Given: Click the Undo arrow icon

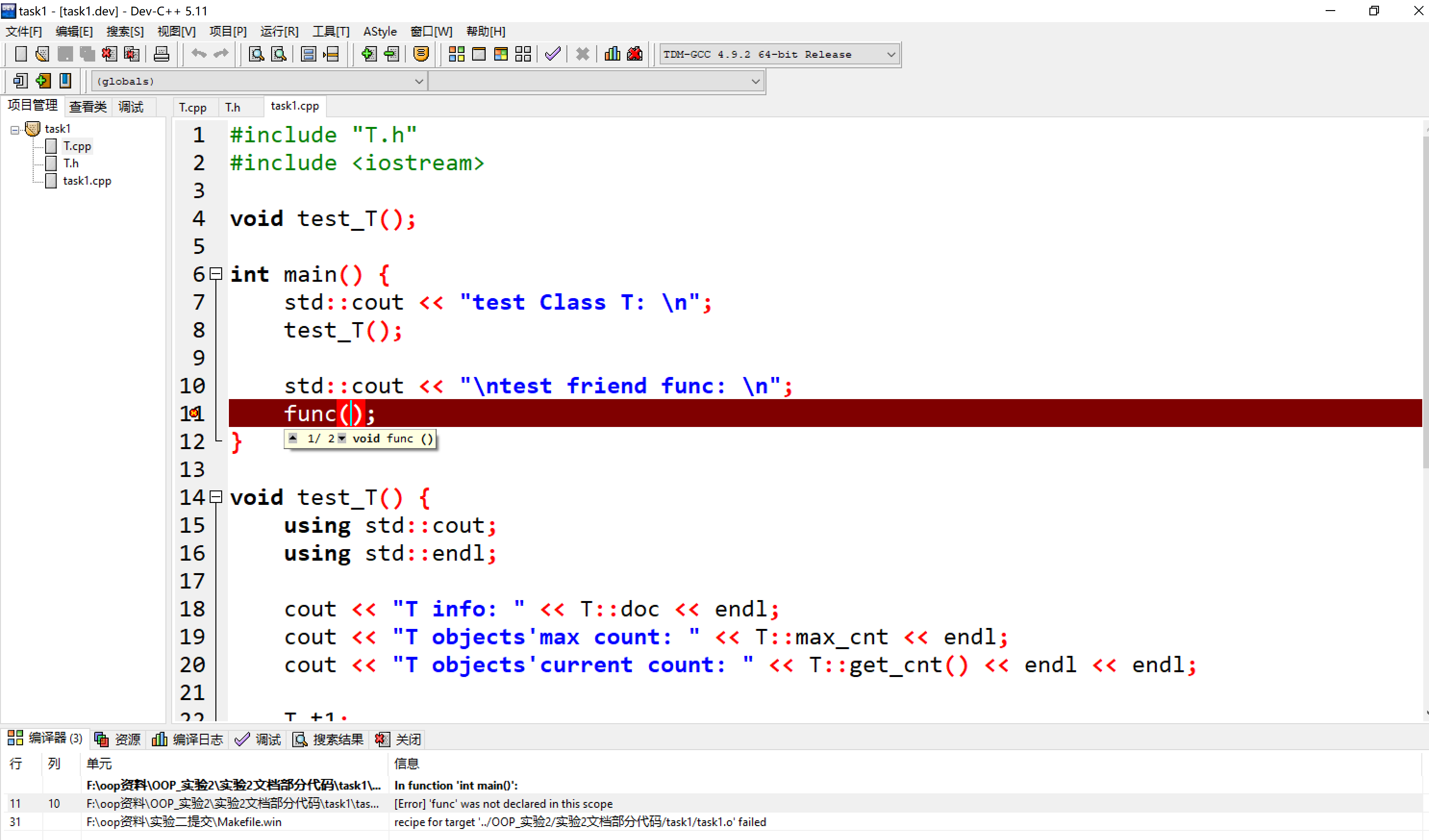Looking at the screenshot, I should (x=199, y=54).
